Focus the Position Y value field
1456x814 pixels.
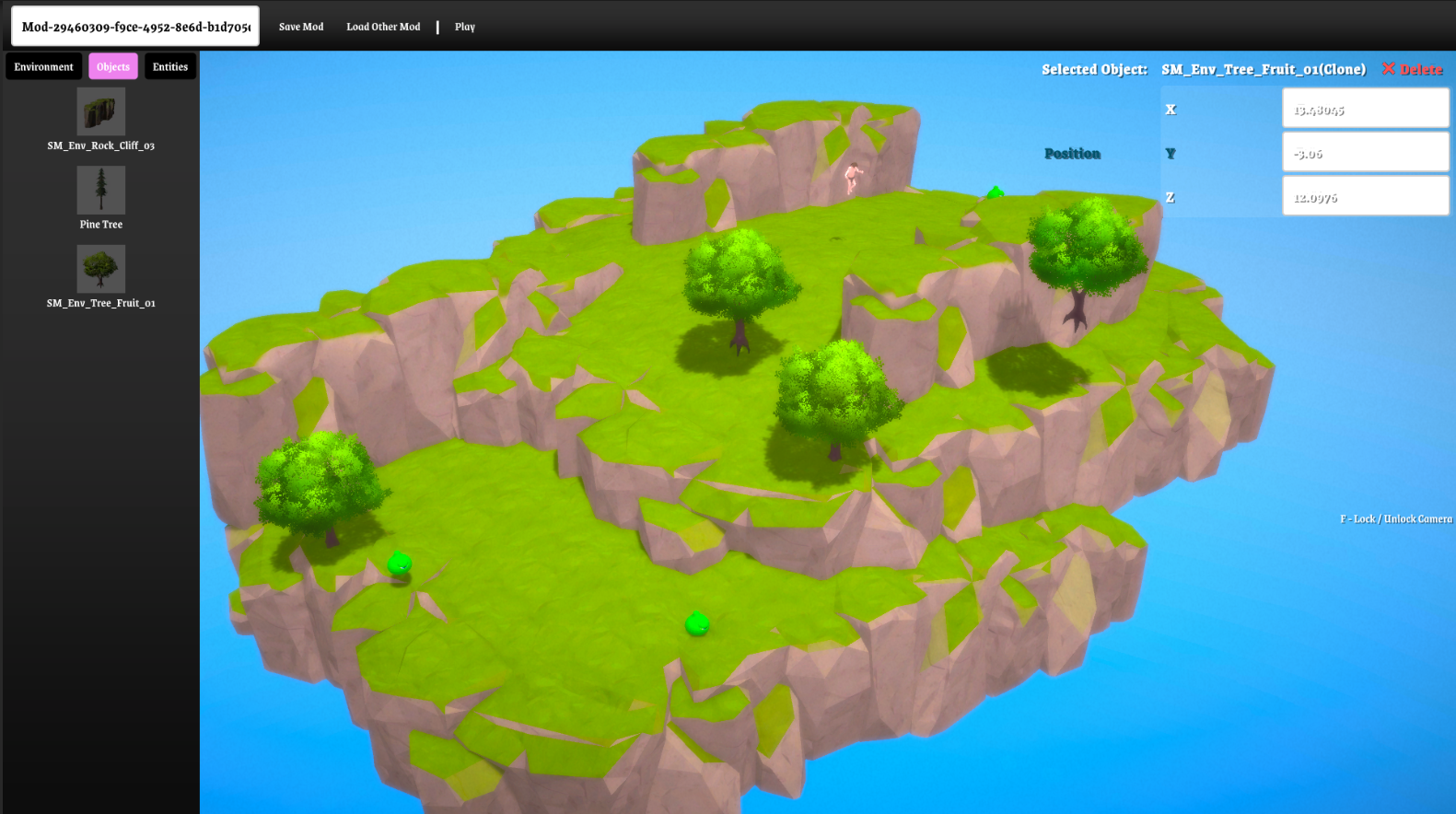click(1366, 152)
